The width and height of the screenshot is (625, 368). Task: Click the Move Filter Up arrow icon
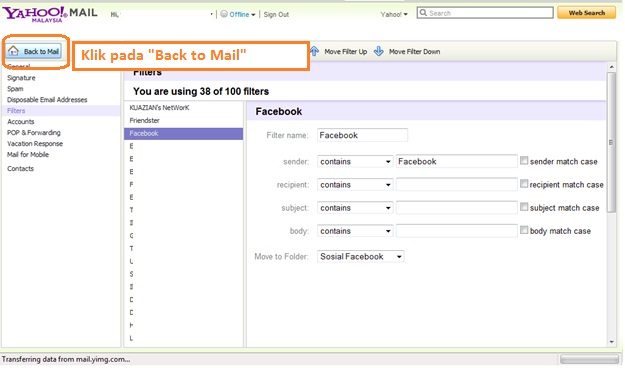[x=315, y=51]
